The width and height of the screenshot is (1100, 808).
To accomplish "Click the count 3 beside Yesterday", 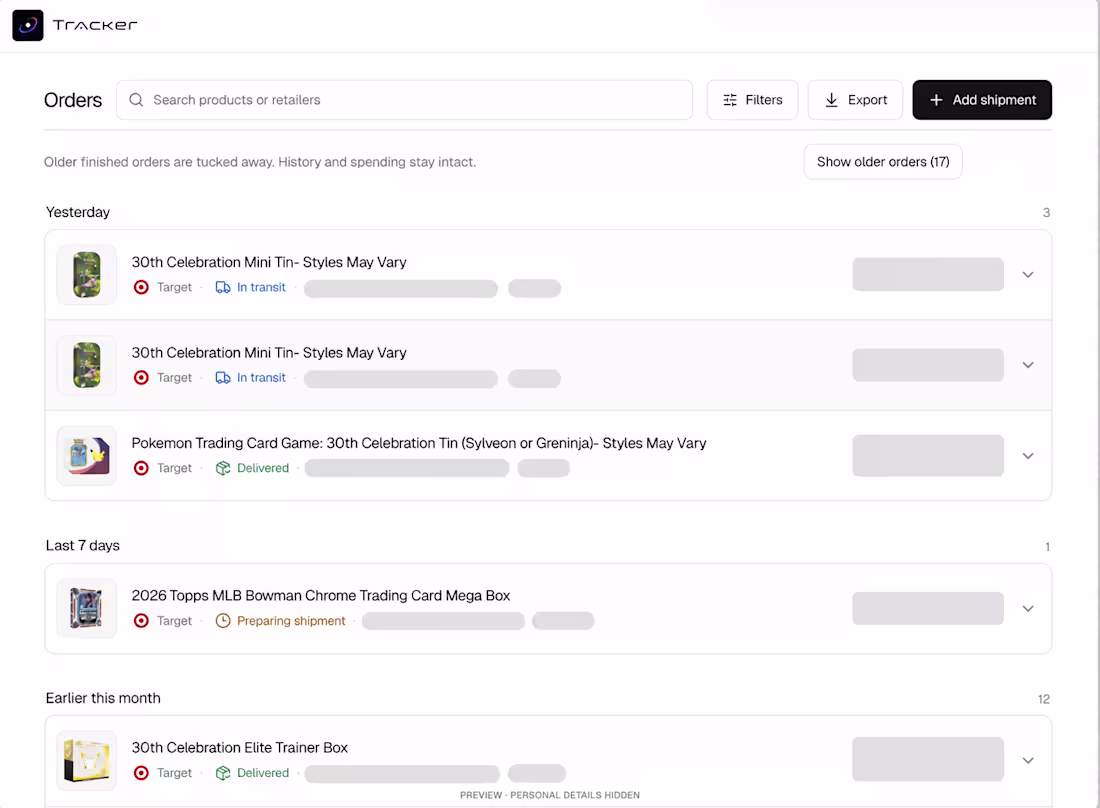I will (1047, 213).
